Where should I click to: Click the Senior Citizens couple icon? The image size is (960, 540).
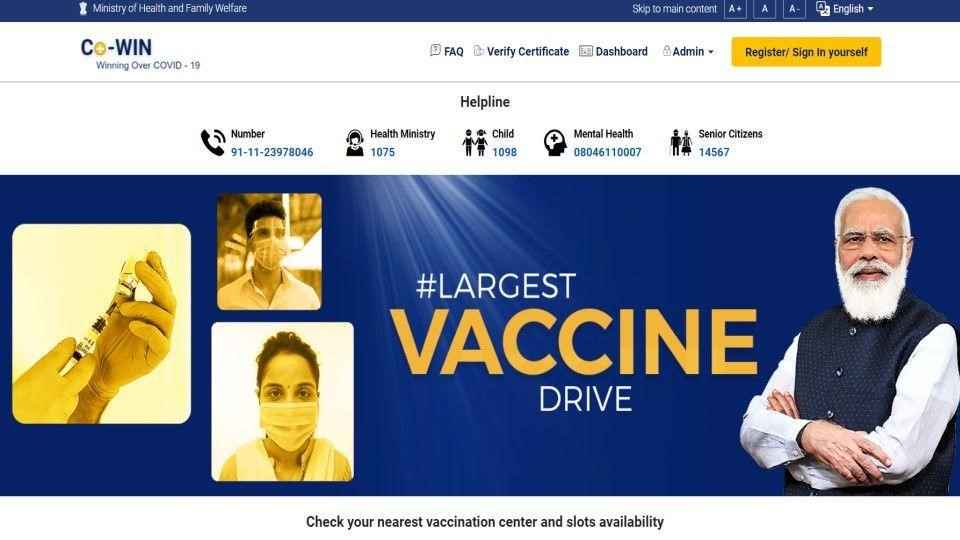click(x=681, y=143)
